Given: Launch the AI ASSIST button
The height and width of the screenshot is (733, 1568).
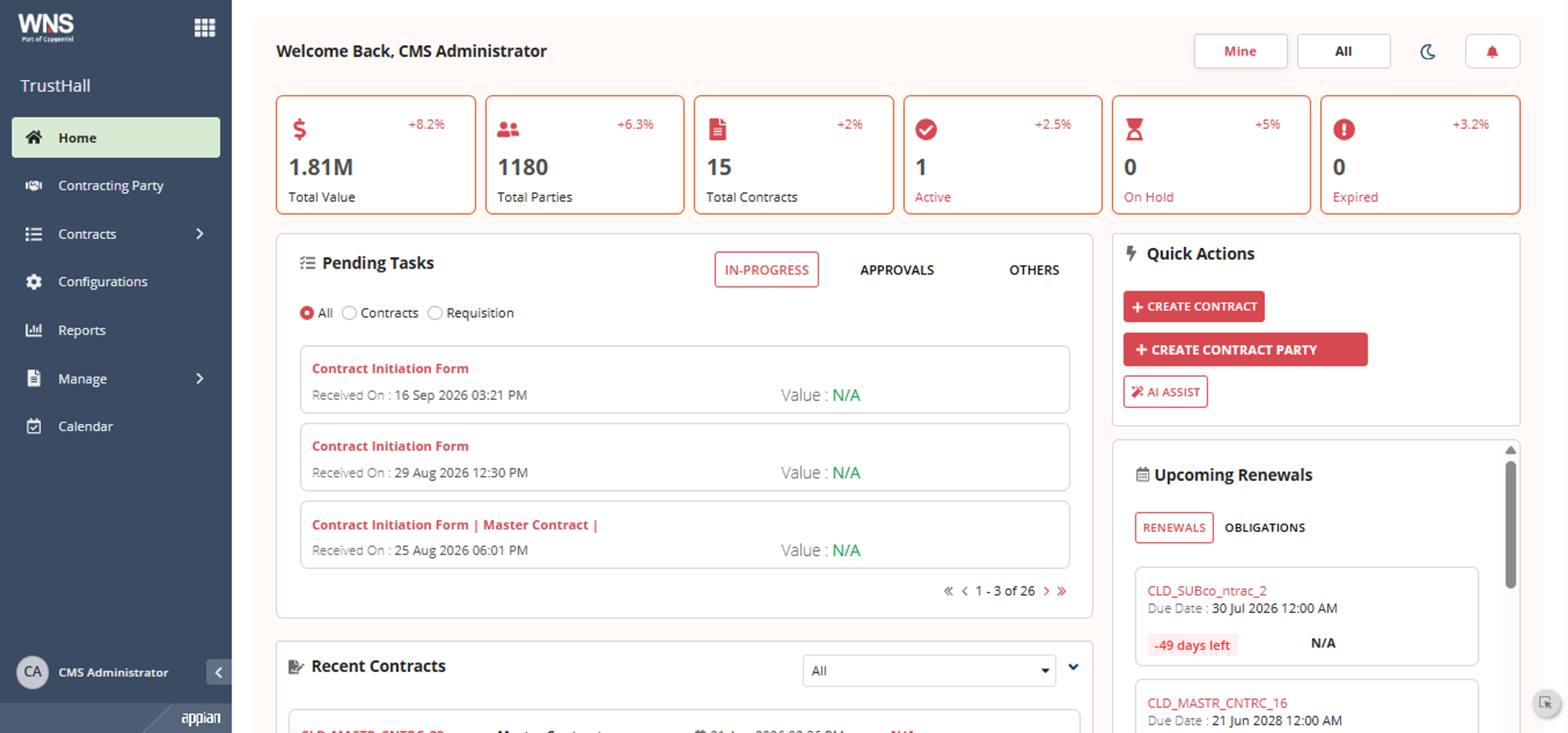Looking at the screenshot, I should click(1165, 392).
